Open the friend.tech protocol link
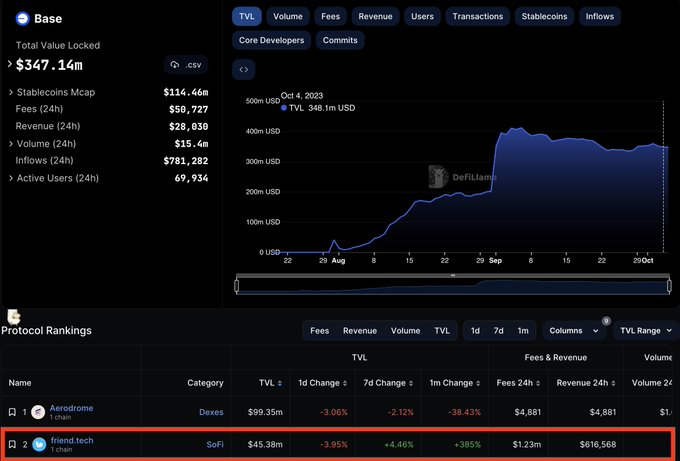This screenshot has height=461, width=680. (72, 440)
